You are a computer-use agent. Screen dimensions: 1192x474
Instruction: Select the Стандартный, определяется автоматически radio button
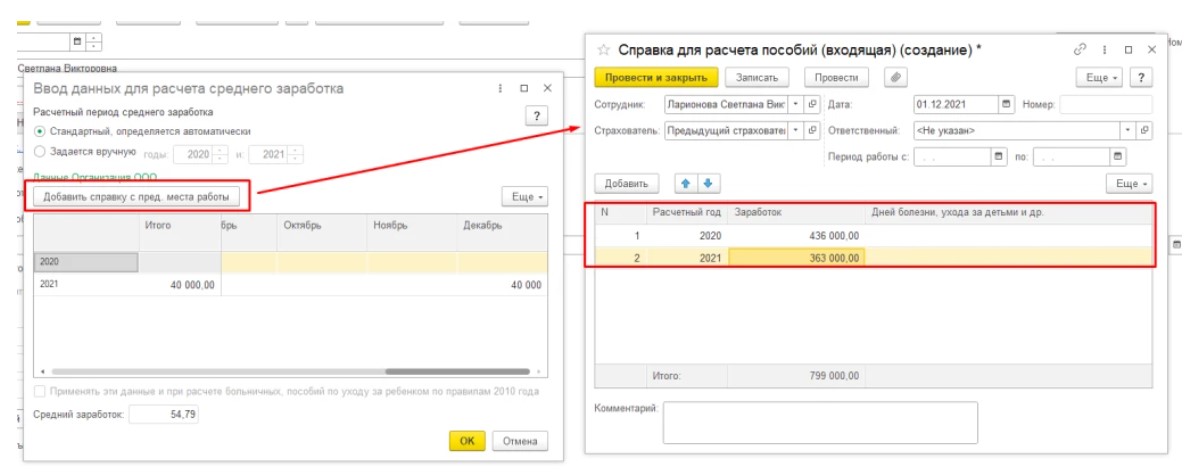click(40, 131)
